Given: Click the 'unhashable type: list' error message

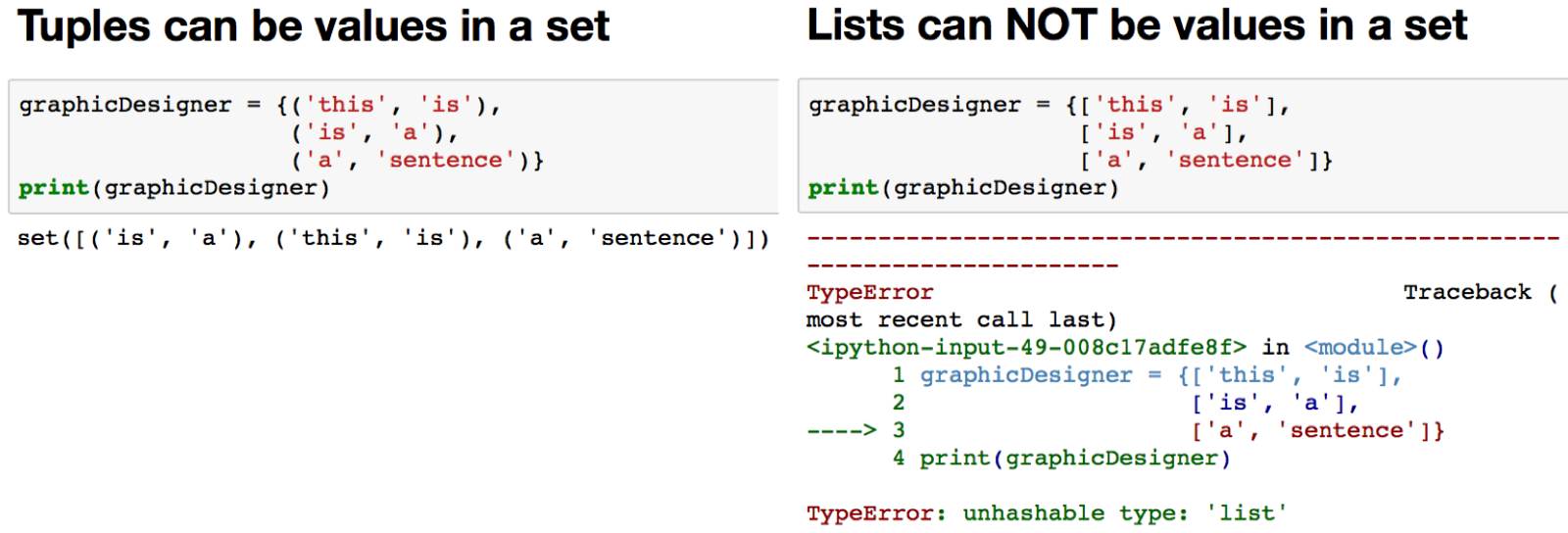Looking at the screenshot, I should coord(1124,513).
